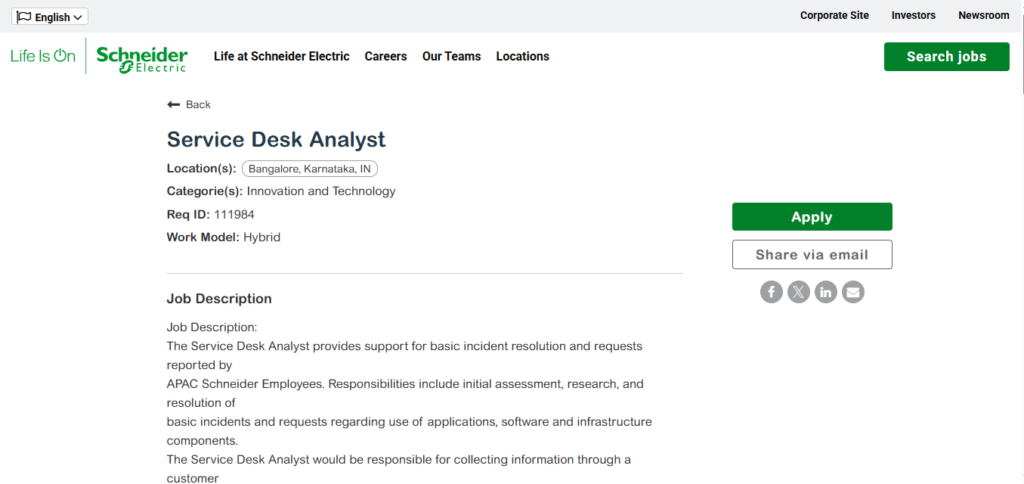Open Life at Schneider Electric menu

(281, 56)
